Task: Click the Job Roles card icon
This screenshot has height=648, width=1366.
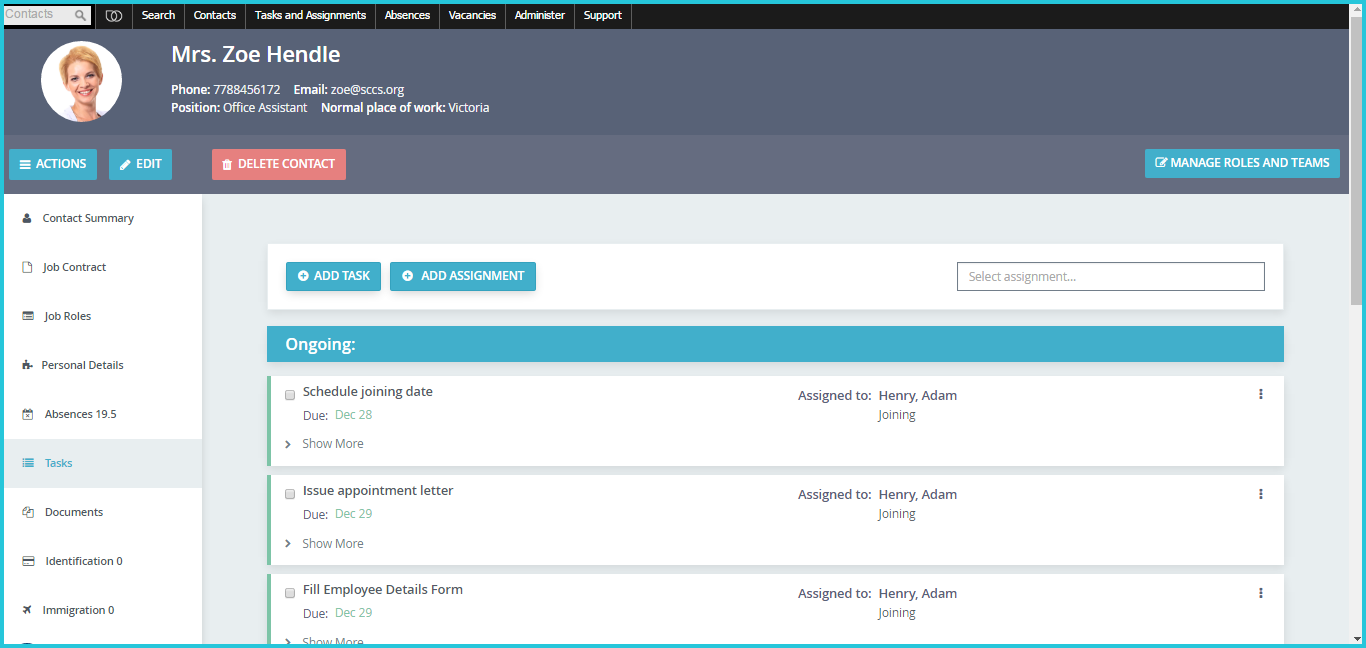Action: (28, 316)
